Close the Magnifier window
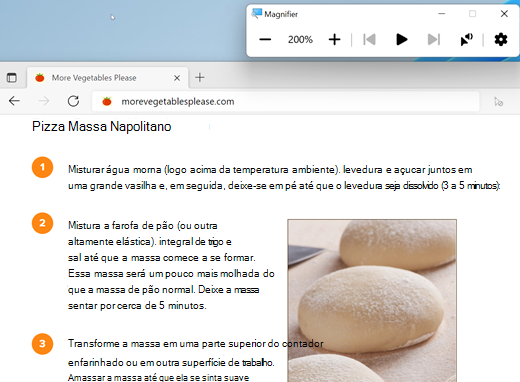Screen dimensions: 520x382 point(504,14)
